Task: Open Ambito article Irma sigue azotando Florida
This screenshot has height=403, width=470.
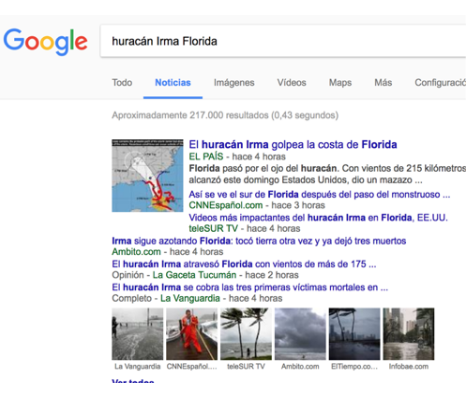Action: 259,241
